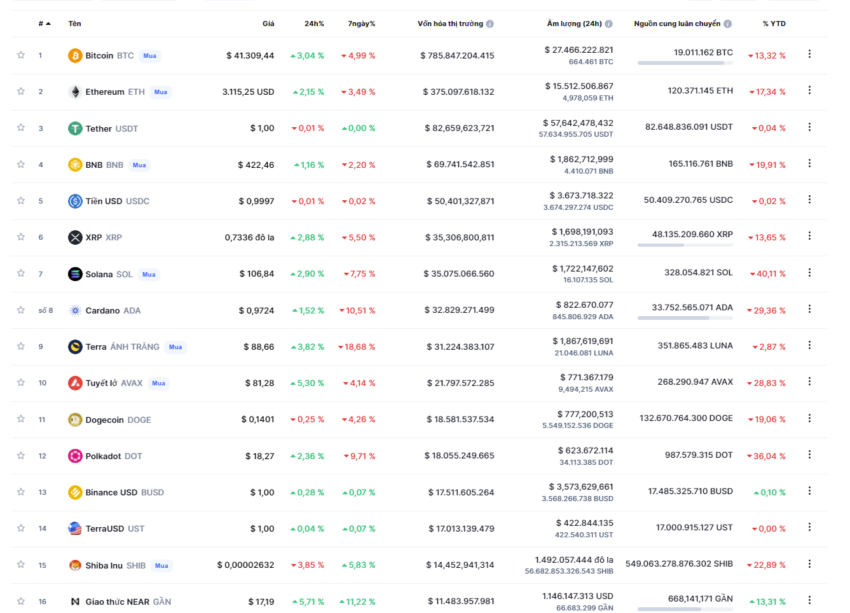Add Ethereum to watchlist star
Viewport: 850px width, 613px height.
[21, 91]
